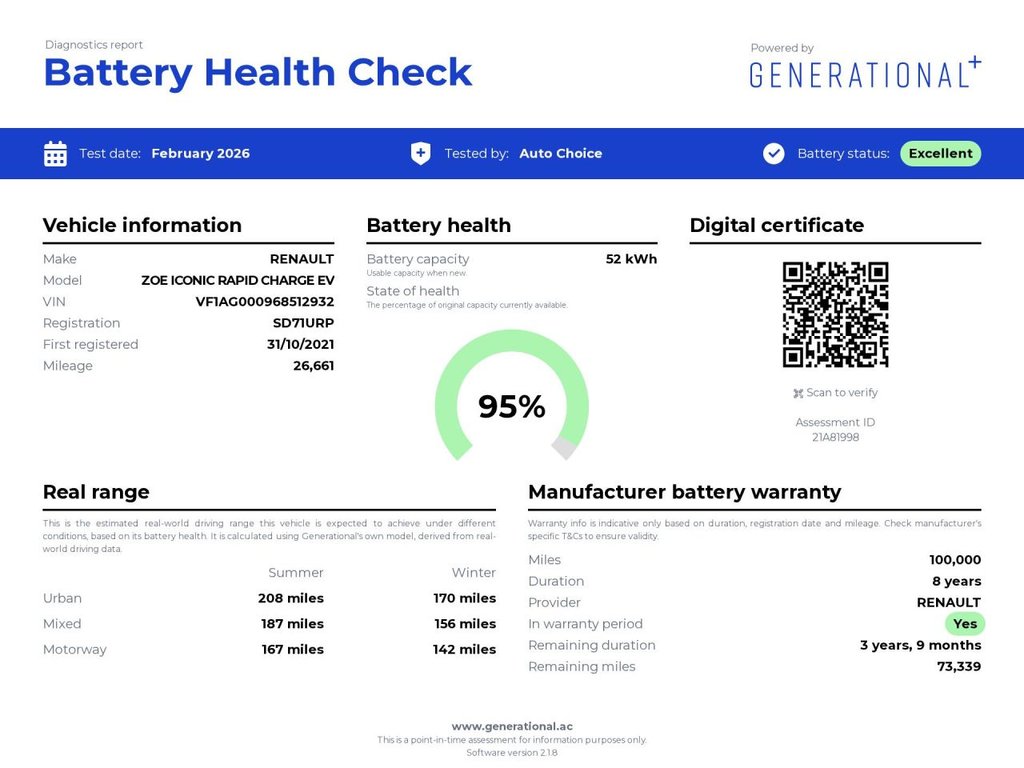Click the Motorway winter 142 miles value
Screen dimensions: 1024x768
(x=464, y=649)
